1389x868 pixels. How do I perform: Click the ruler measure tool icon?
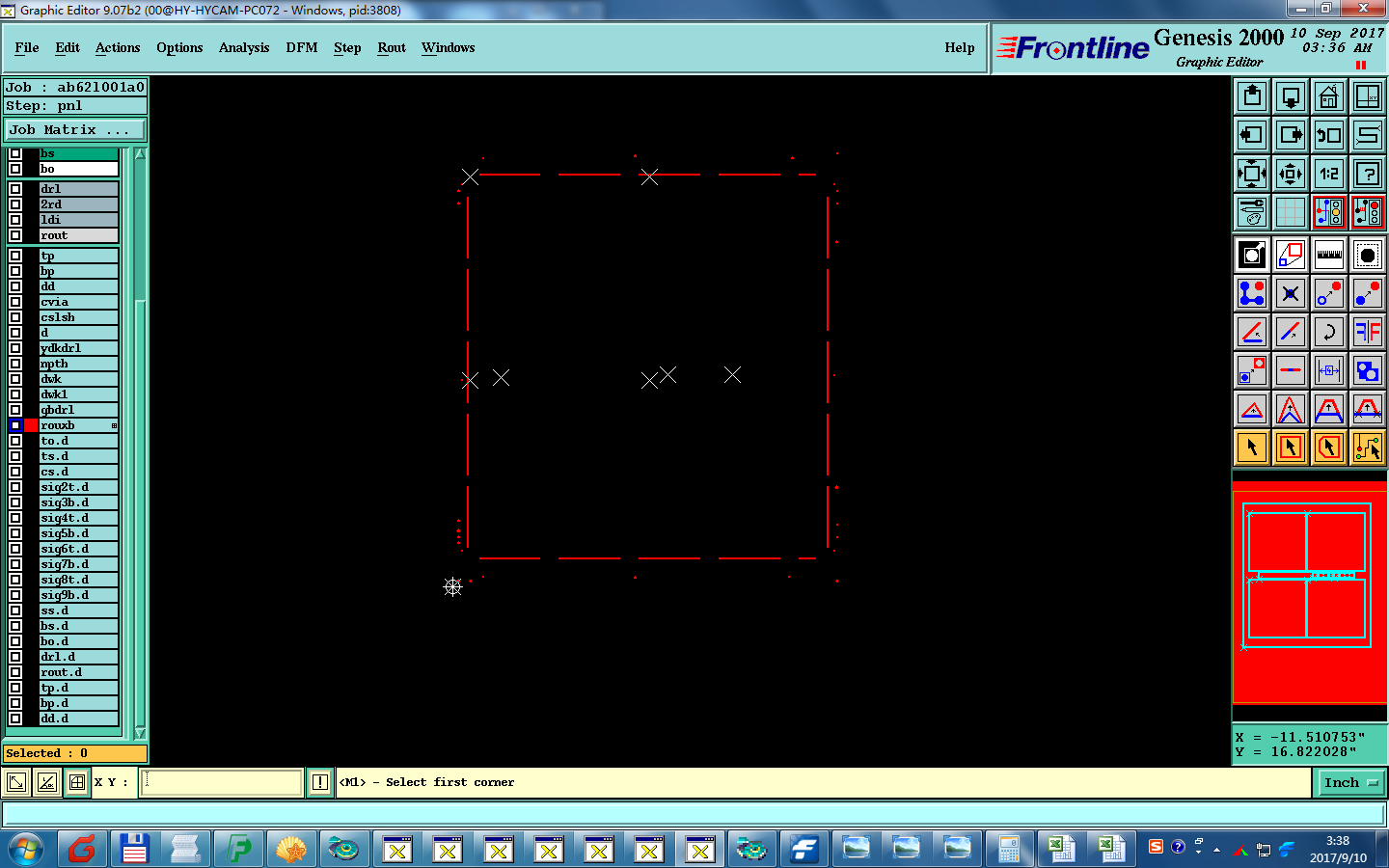(x=1329, y=255)
